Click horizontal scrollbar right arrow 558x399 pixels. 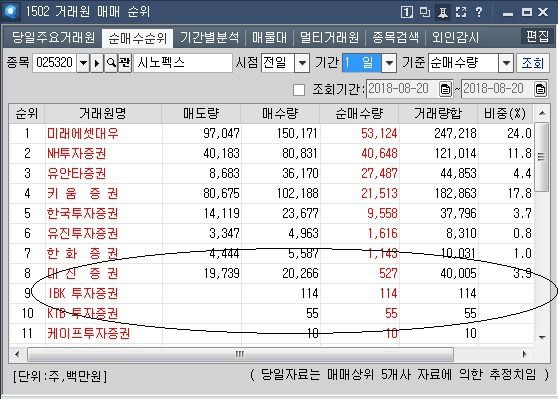tap(524, 354)
